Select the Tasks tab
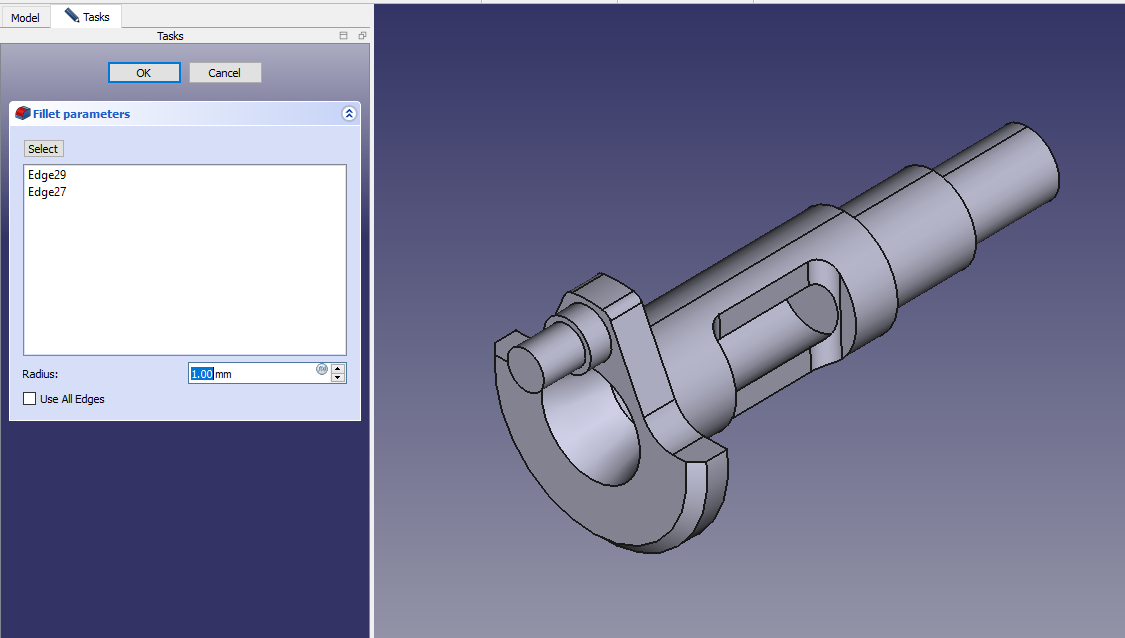This screenshot has height=638, width=1125. click(87, 17)
